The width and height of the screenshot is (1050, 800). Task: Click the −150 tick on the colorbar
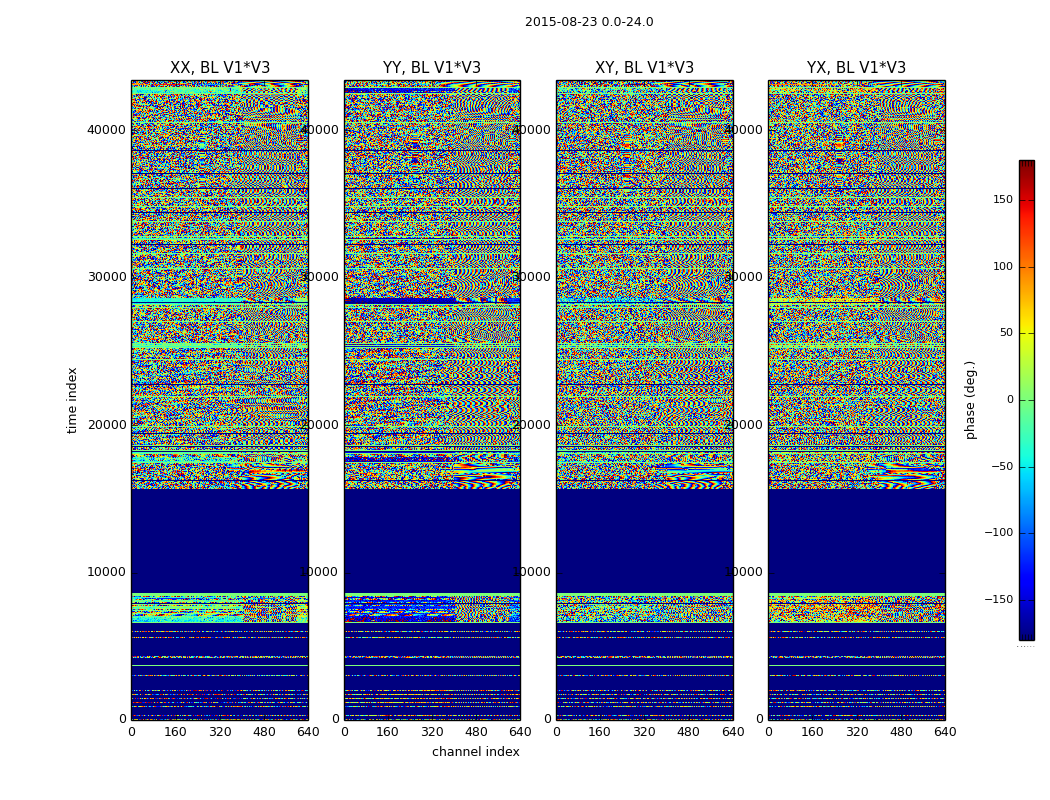pyautogui.click(x=997, y=600)
